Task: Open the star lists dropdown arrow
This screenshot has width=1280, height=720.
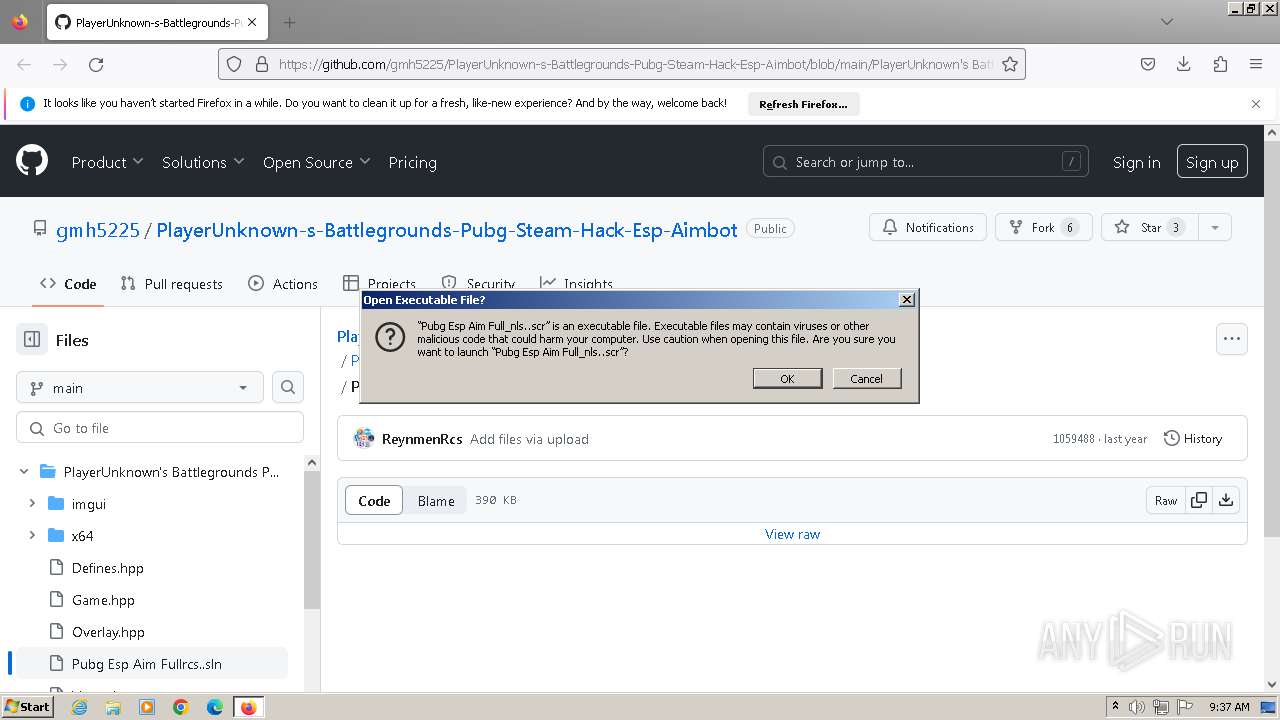Action: (1215, 227)
